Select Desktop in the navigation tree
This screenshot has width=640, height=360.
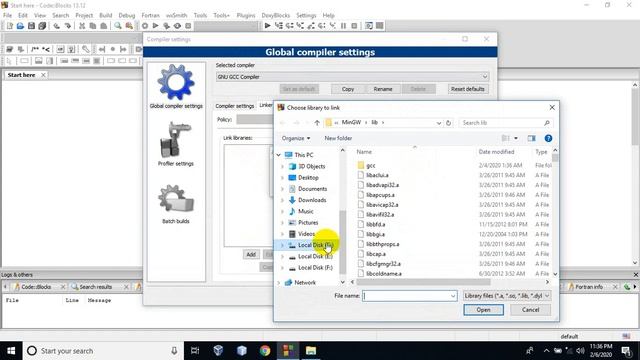point(308,178)
